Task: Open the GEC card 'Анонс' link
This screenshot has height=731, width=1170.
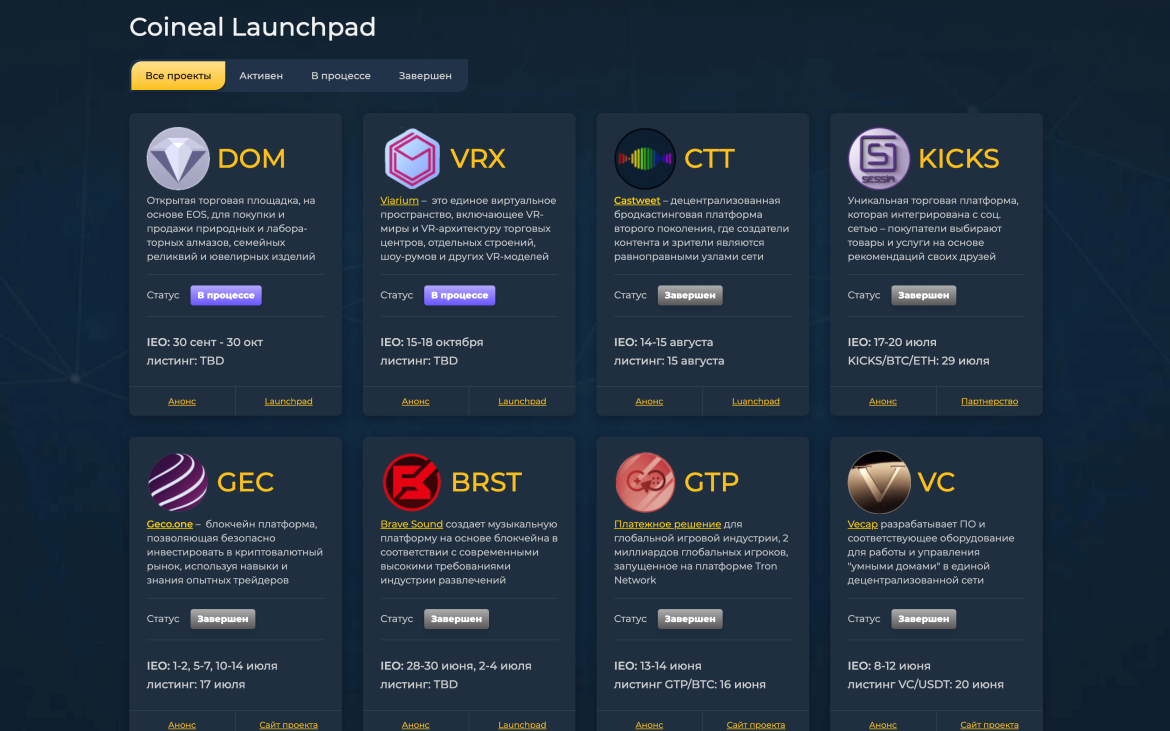Action: tap(182, 724)
